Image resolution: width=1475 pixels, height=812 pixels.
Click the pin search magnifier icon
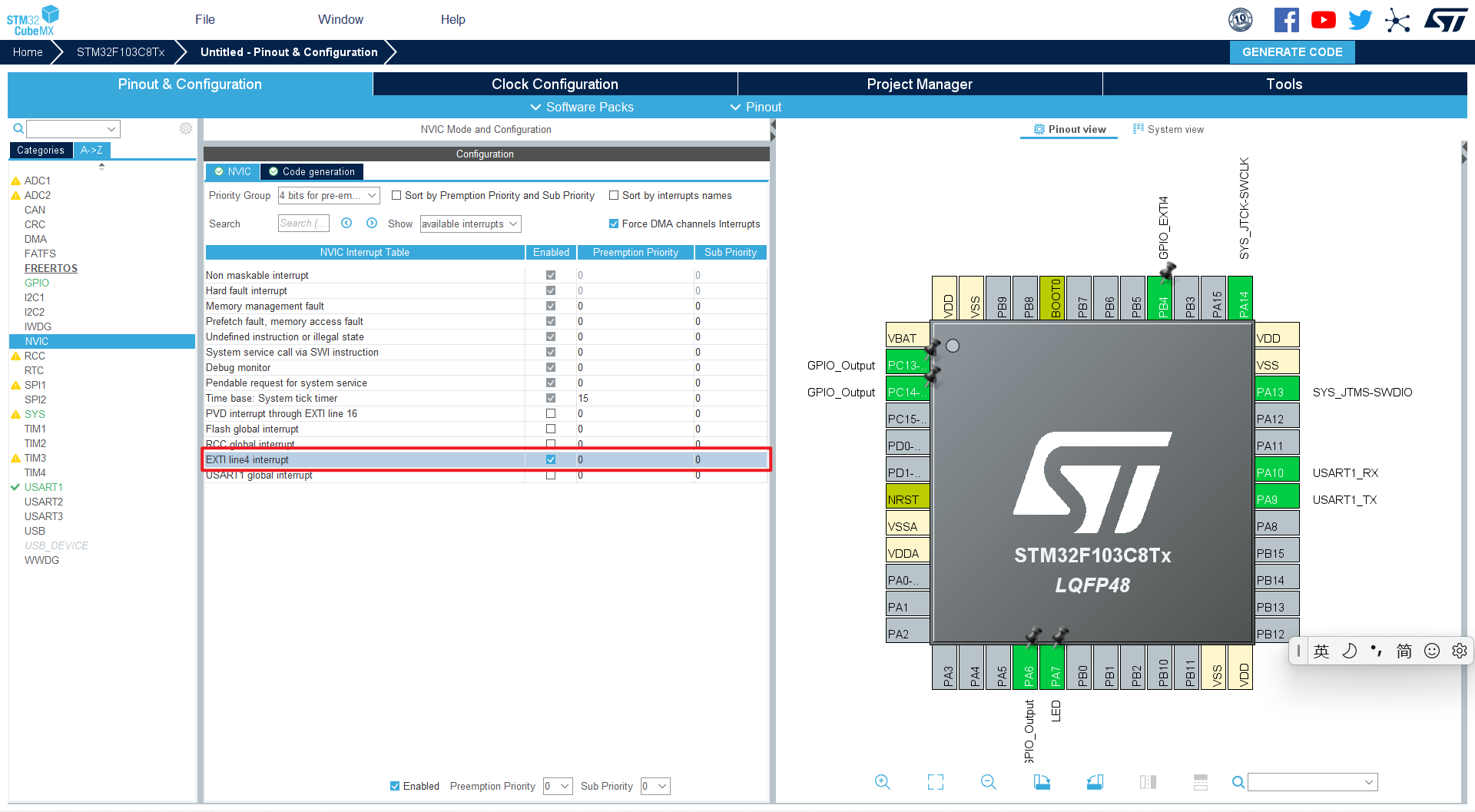coord(1238,782)
